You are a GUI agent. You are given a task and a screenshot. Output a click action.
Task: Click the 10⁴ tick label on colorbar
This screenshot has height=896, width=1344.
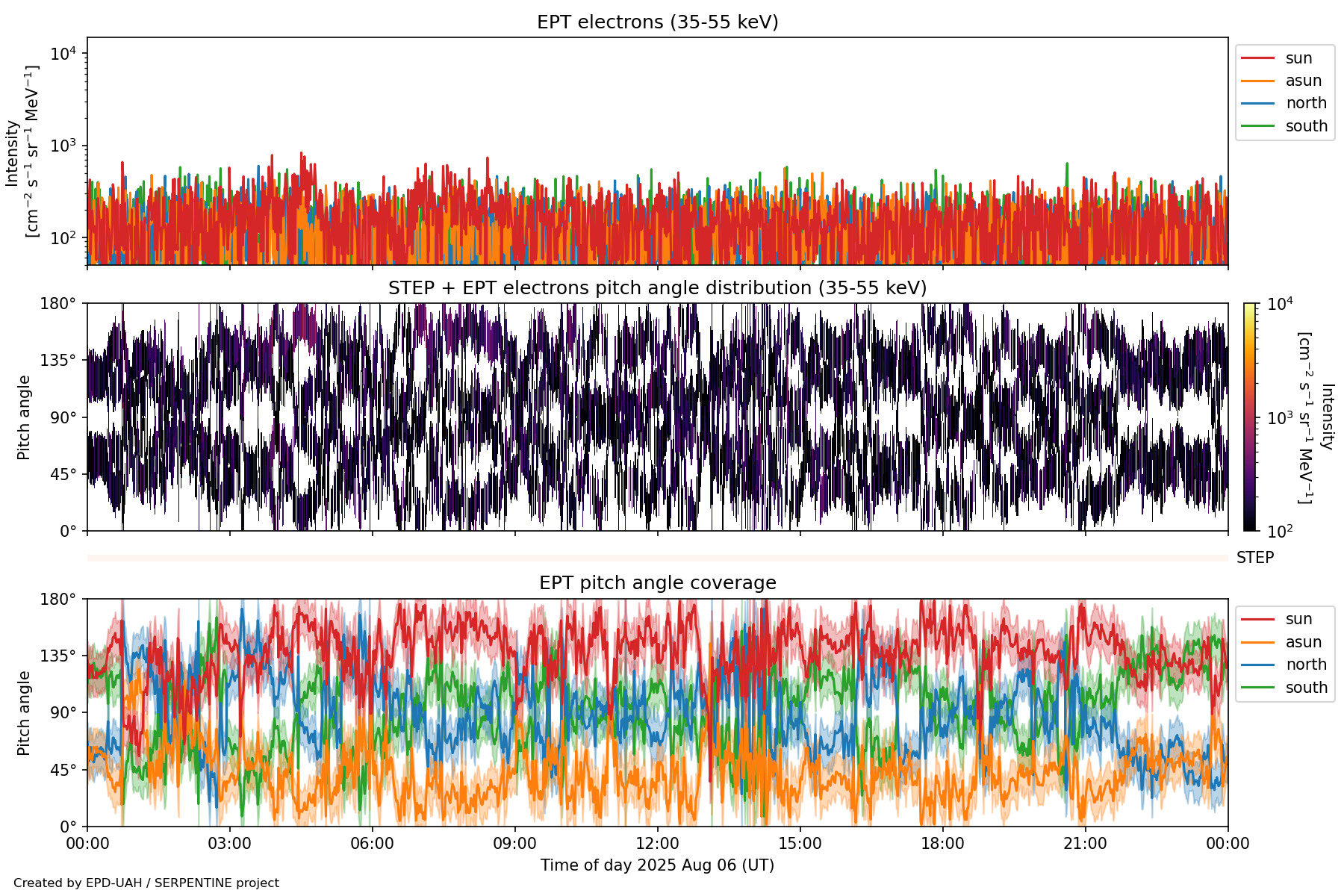click(x=1280, y=304)
